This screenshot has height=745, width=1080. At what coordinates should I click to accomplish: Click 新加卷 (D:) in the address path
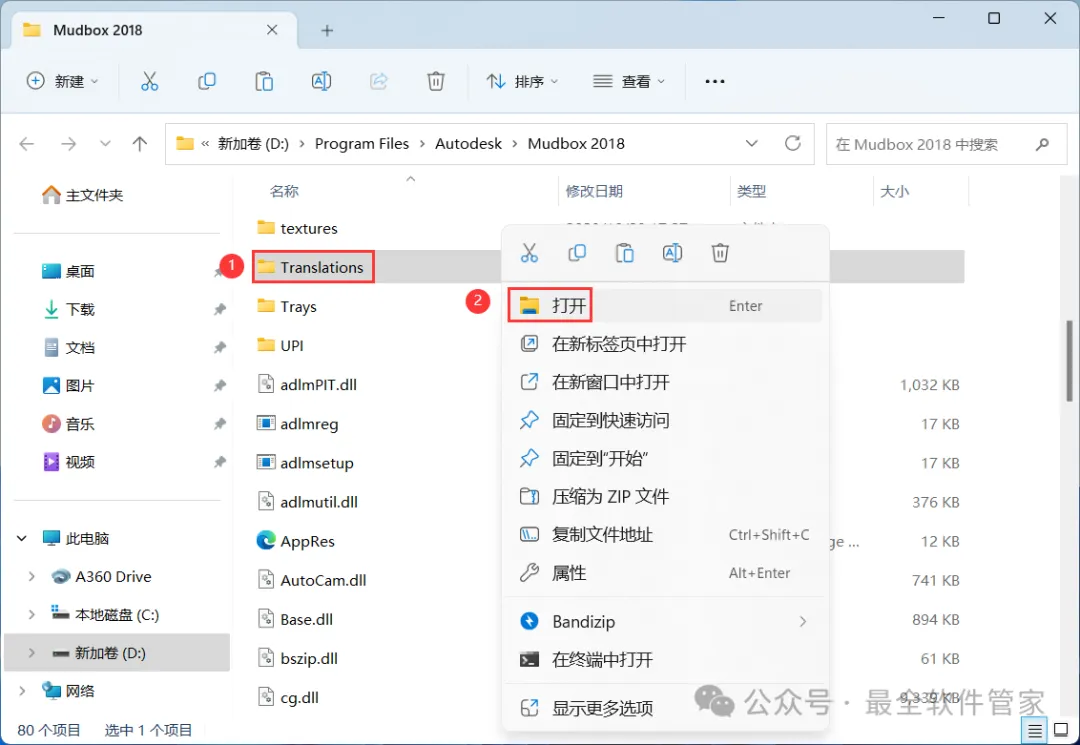(x=253, y=144)
